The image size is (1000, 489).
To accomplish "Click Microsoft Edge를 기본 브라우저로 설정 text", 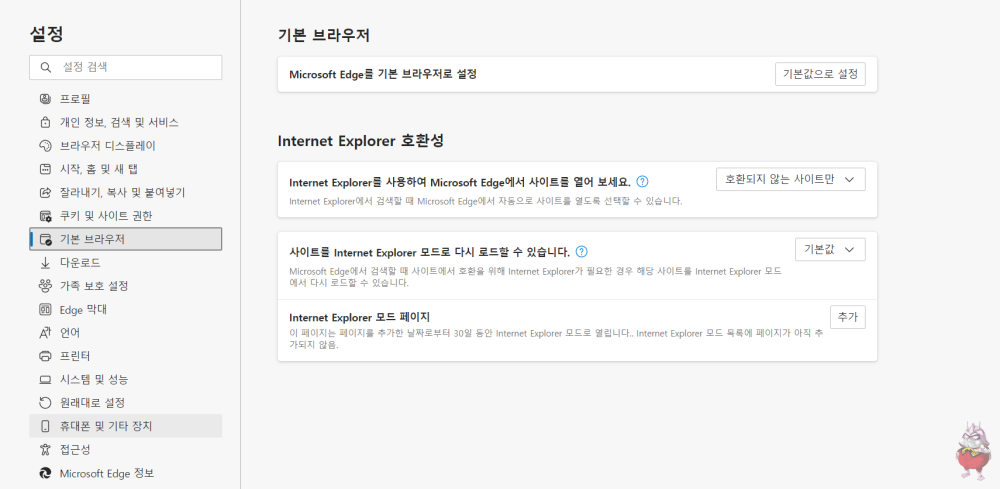I will tap(383, 74).
